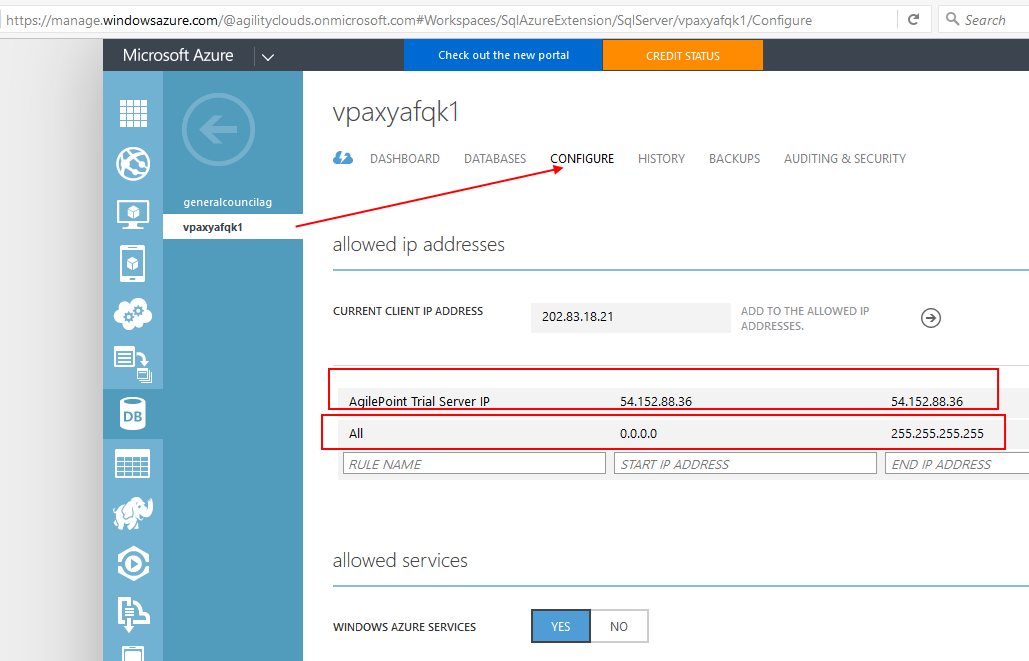Click the HDInsight elephant icon
This screenshot has height=661, width=1029.
(x=133, y=513)
